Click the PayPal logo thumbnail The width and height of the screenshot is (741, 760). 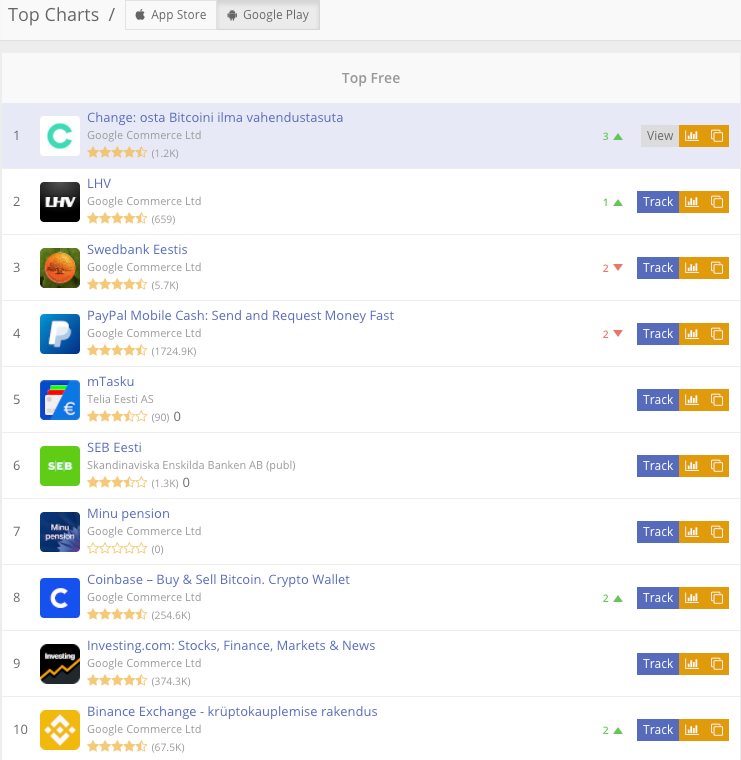(x=60, y=333)
